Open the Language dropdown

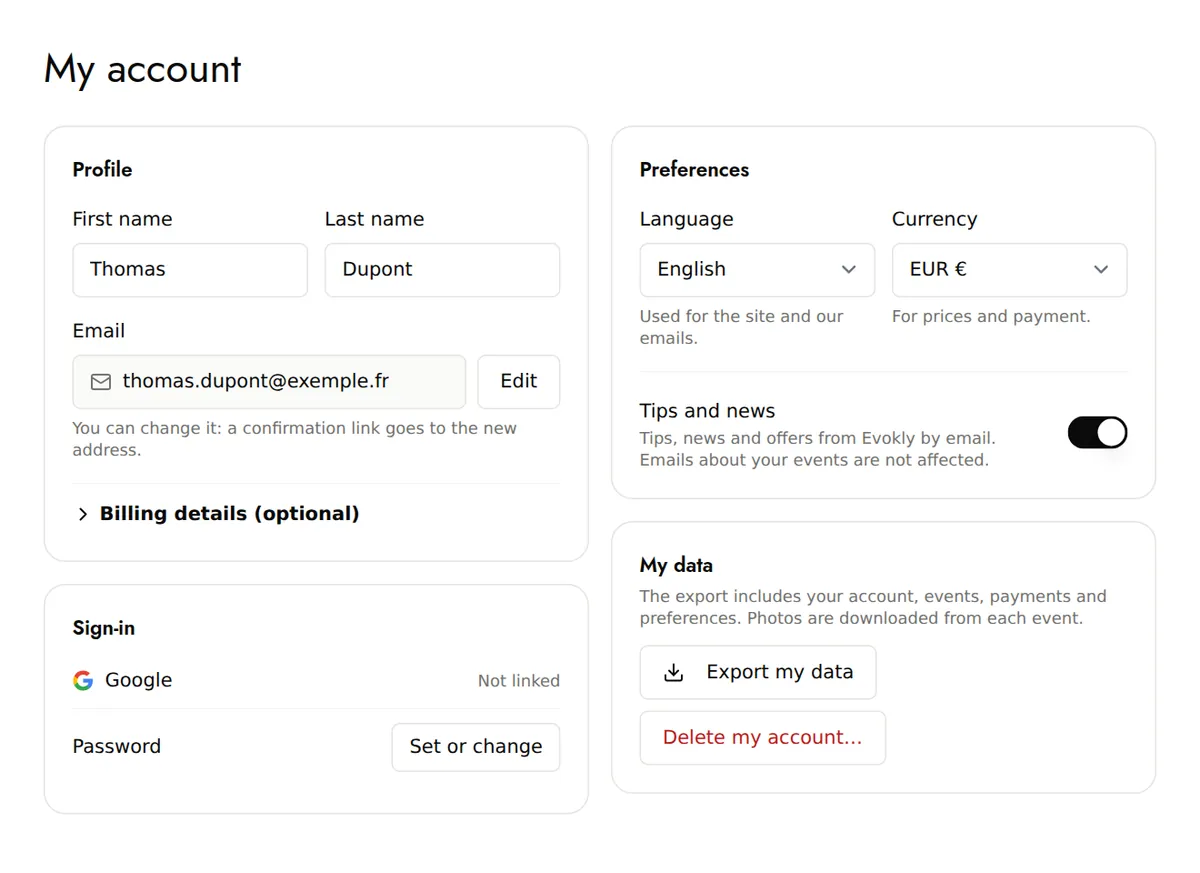click(x=757, y=270)
